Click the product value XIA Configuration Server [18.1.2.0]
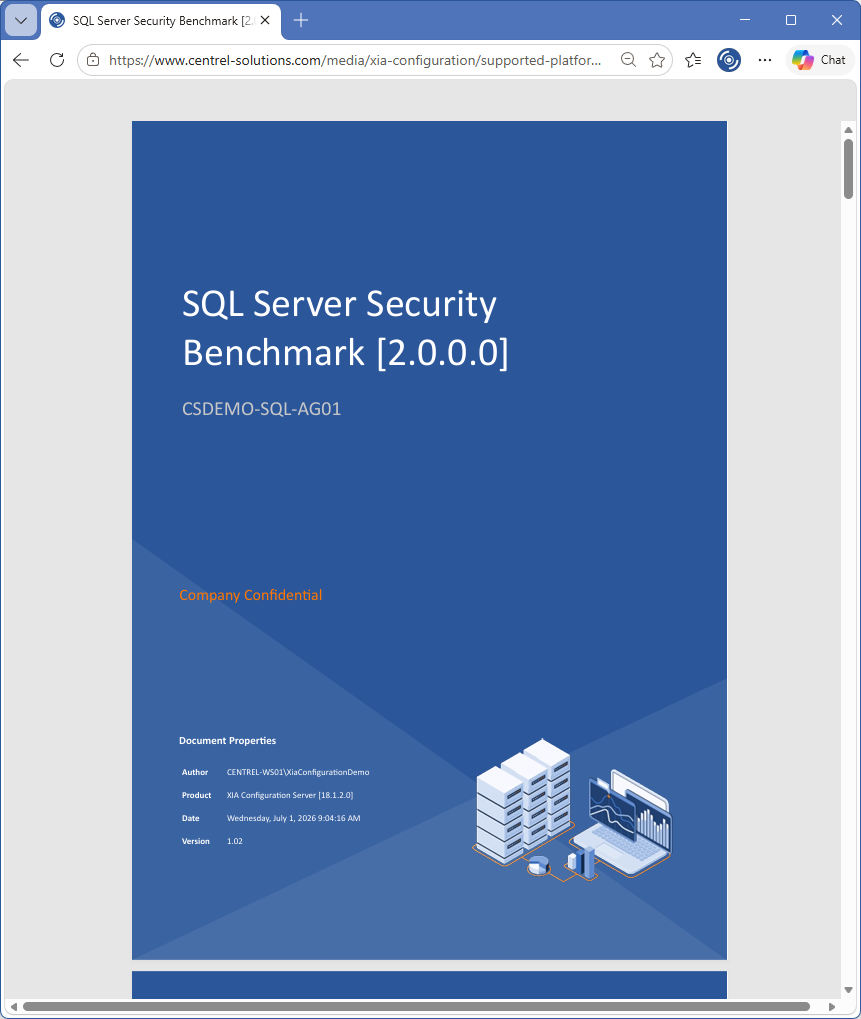Viewport: 861px width, 1019px height. (x=290, y=795)
